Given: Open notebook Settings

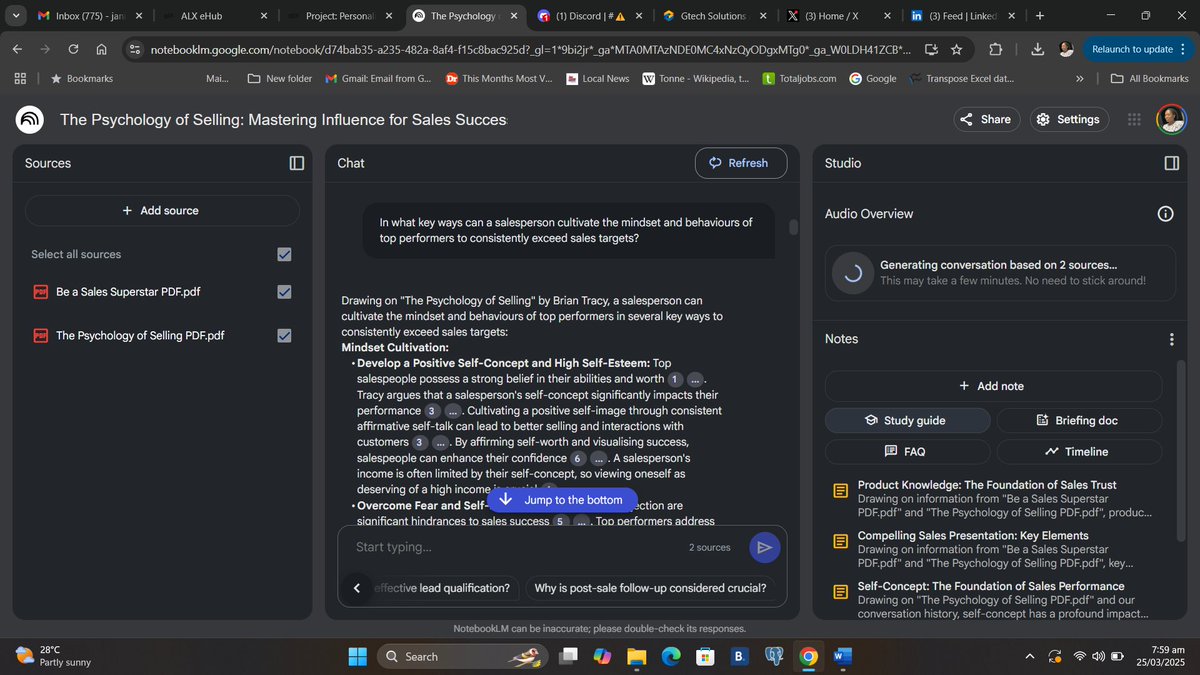Looking at the screenshot, I should point(1069,119).
